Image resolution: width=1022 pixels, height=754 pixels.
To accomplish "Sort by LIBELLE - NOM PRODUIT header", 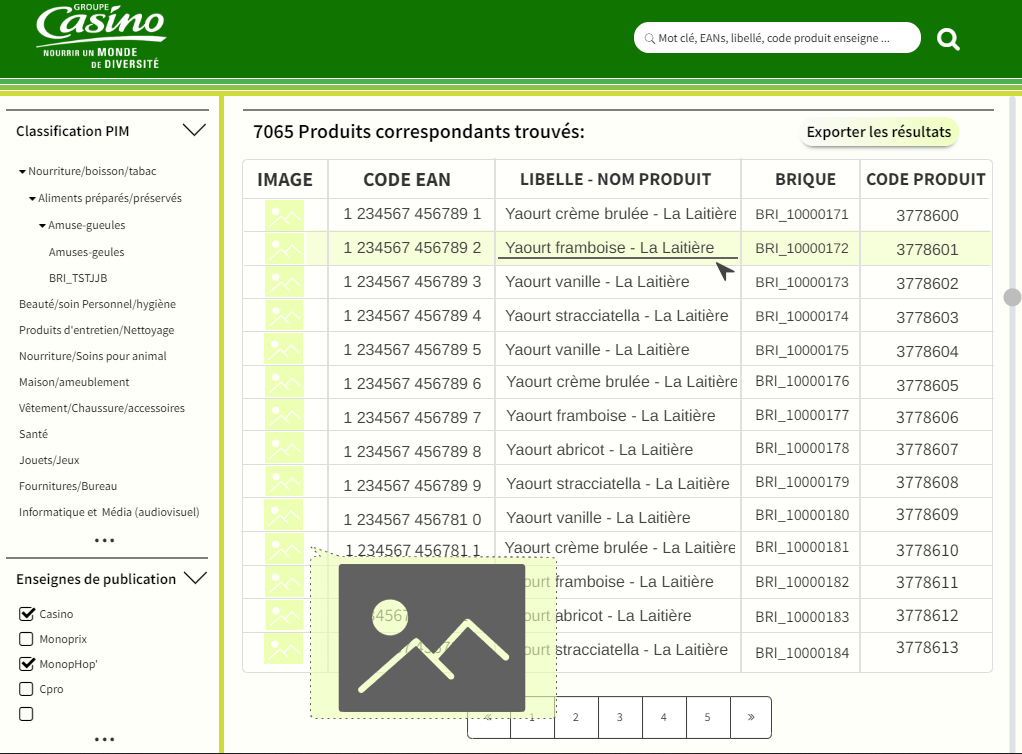I will [615, 179].
